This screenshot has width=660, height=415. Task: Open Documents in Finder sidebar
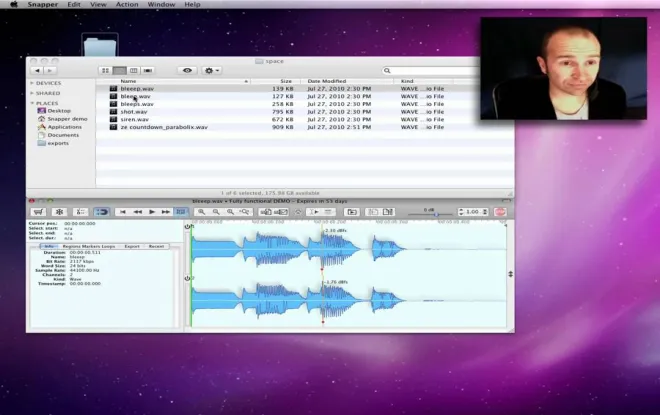click(x=58, y=135)
